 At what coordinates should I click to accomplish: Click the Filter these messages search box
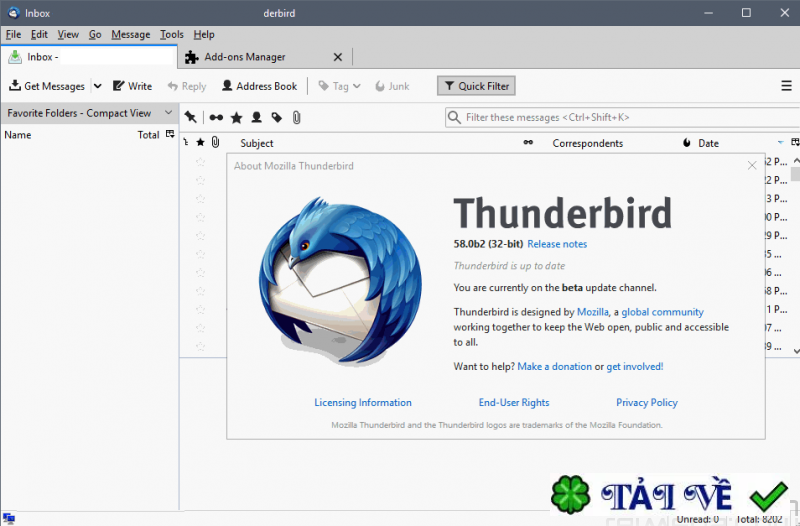click(622, 117)
